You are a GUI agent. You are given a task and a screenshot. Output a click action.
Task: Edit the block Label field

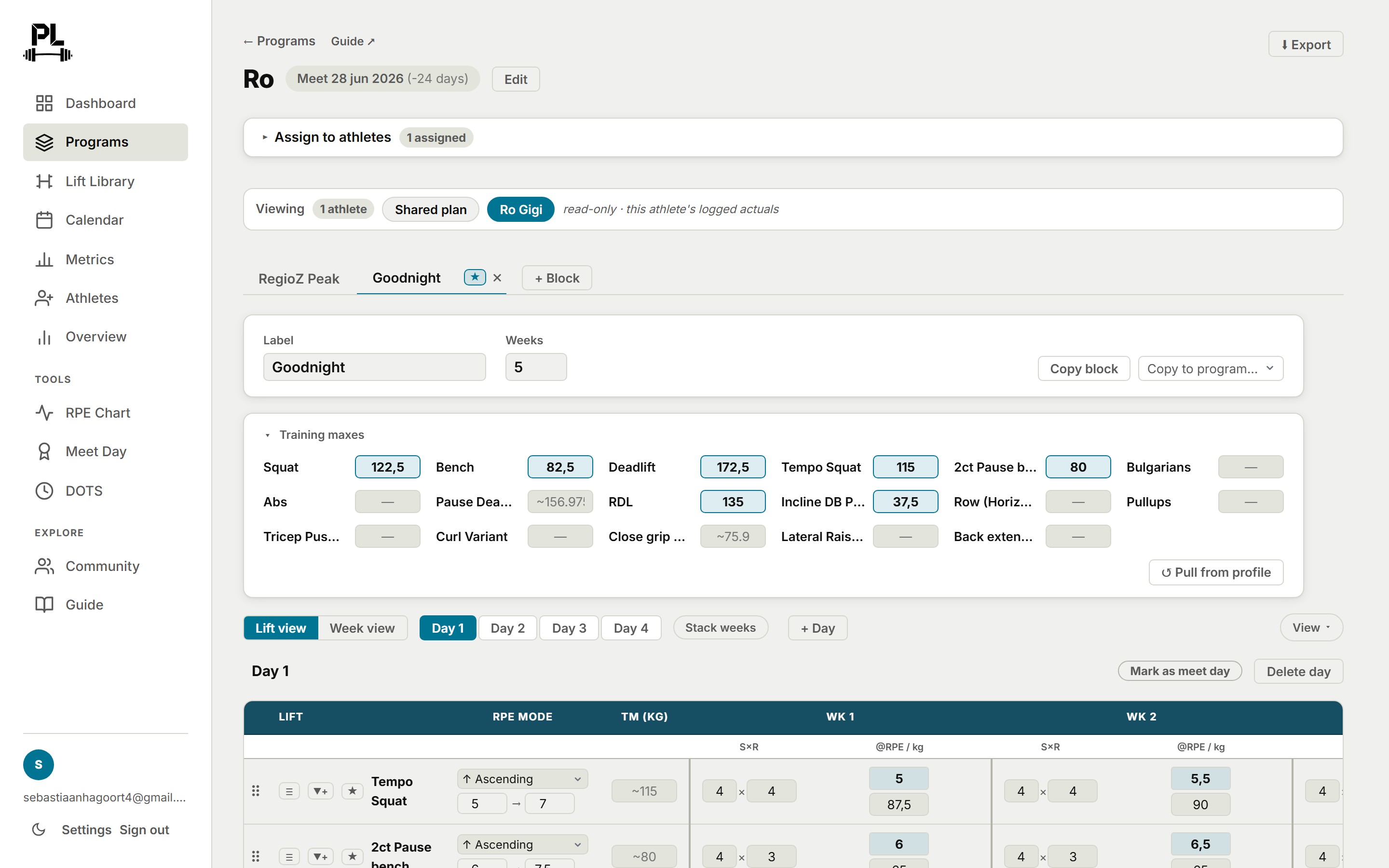tap(374, 367)
